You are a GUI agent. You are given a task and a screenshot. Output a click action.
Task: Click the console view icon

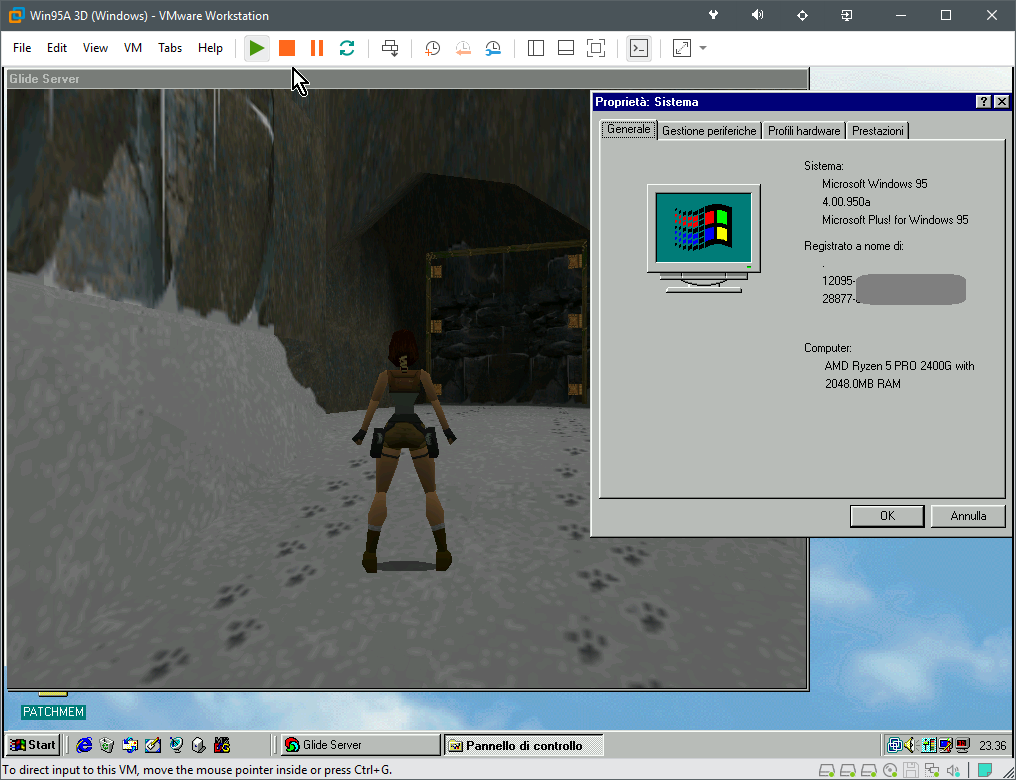[639, 48]
